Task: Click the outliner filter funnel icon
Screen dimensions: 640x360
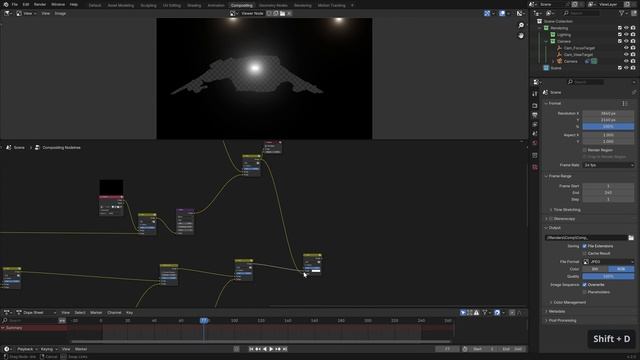Action: (x=622, y=13)
